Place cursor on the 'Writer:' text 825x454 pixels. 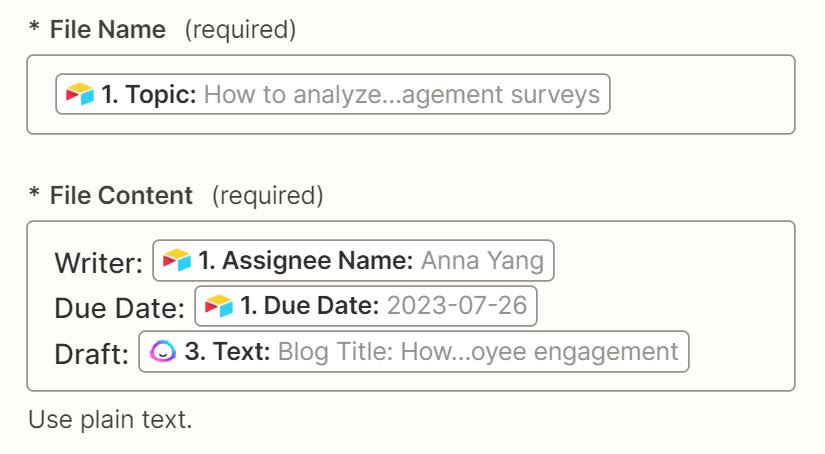(98, 262)
